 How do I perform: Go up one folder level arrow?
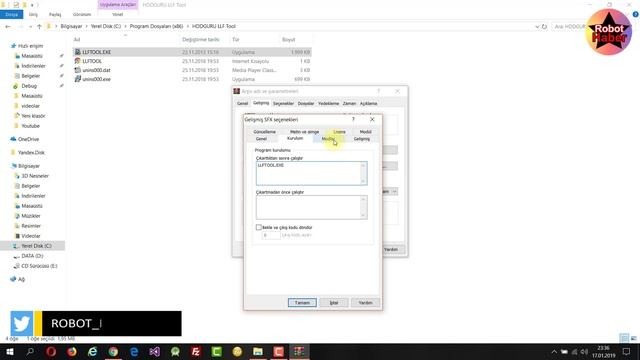pos(39,26)
